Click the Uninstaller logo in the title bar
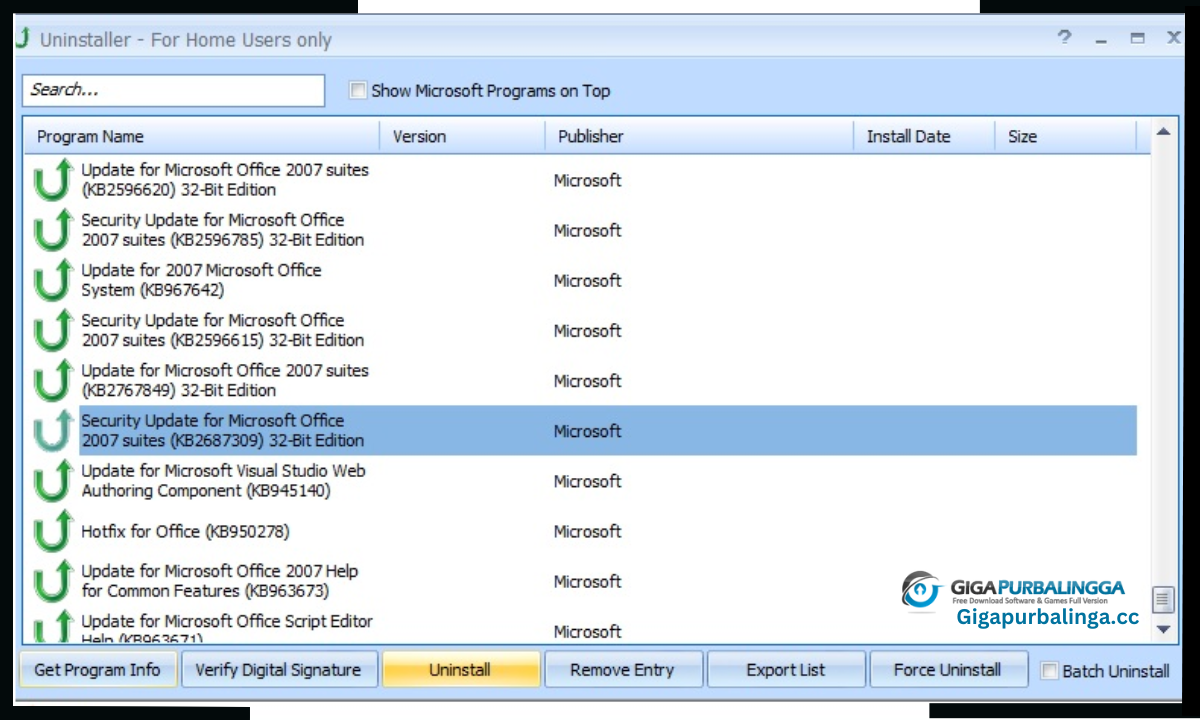The height and width of the screenshot is (720, 1200). click(22, 40)
